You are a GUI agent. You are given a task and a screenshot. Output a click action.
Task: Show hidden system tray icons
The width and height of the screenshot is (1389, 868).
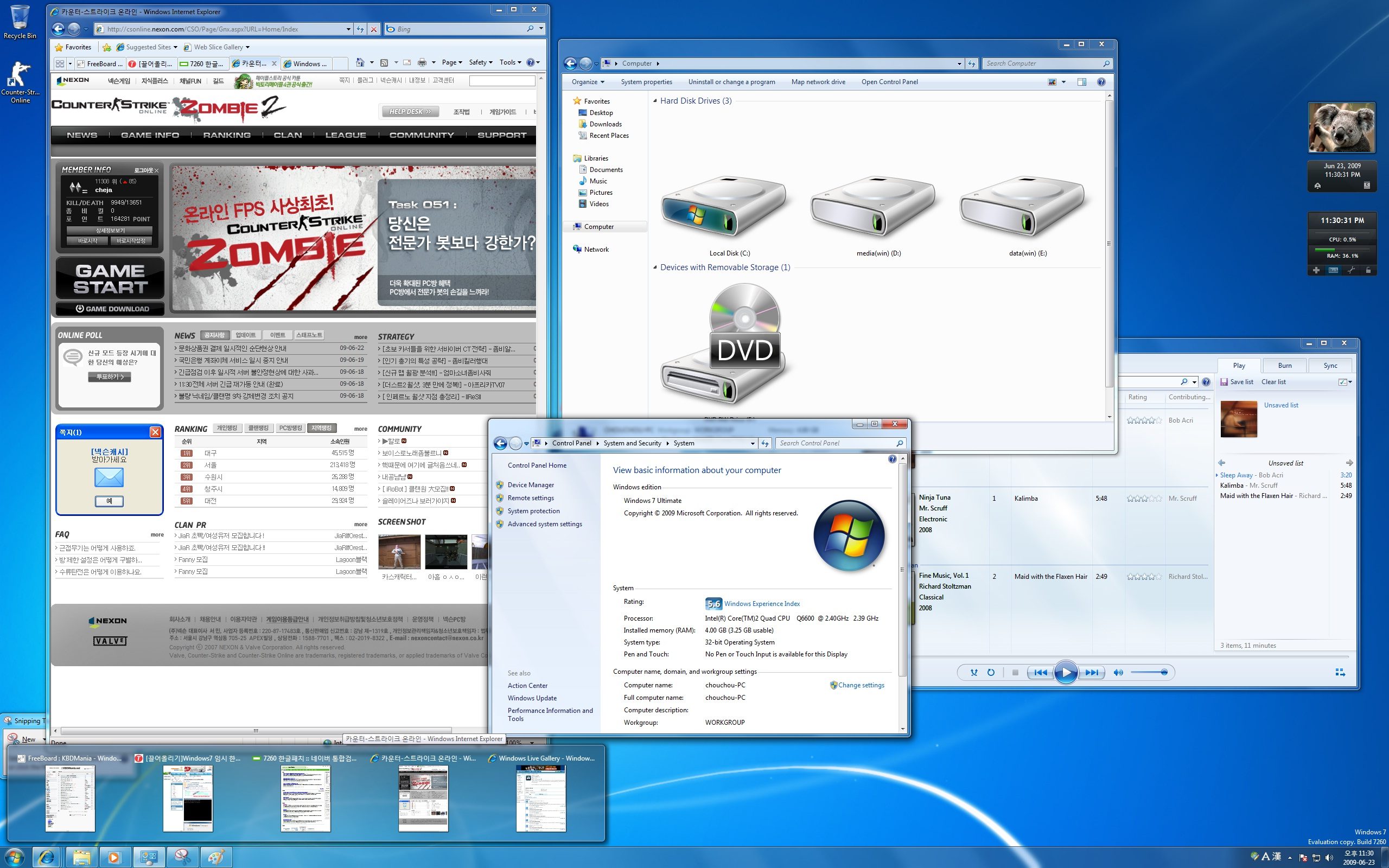pyautogui.click(x=1290, y=857)
